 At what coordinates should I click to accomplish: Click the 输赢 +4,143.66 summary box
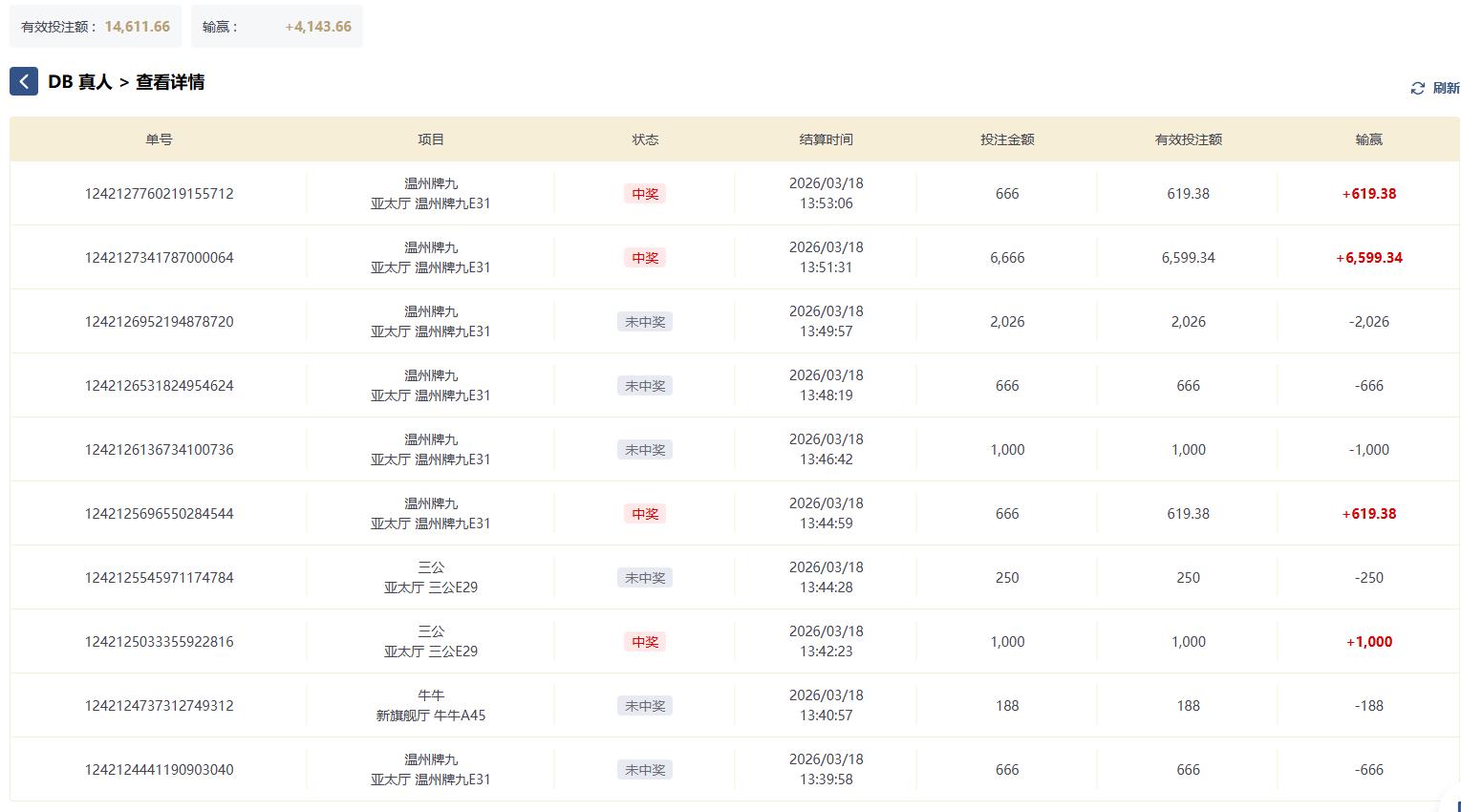[x=276, y=27]
